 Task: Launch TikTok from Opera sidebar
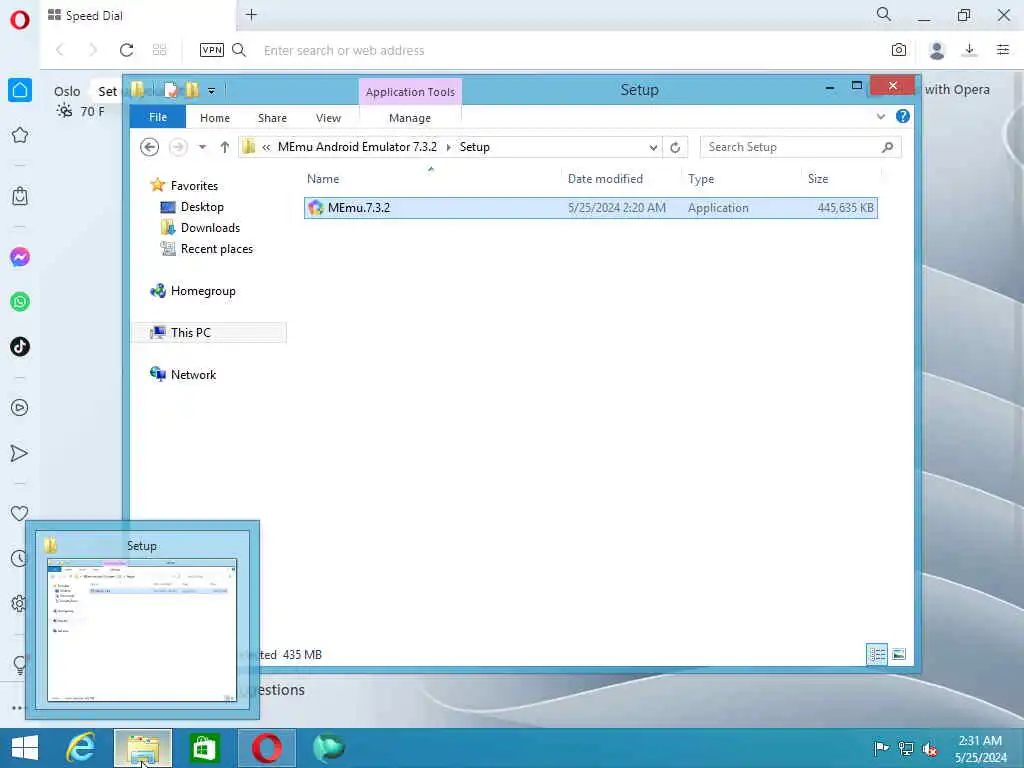tap(20, 346)
